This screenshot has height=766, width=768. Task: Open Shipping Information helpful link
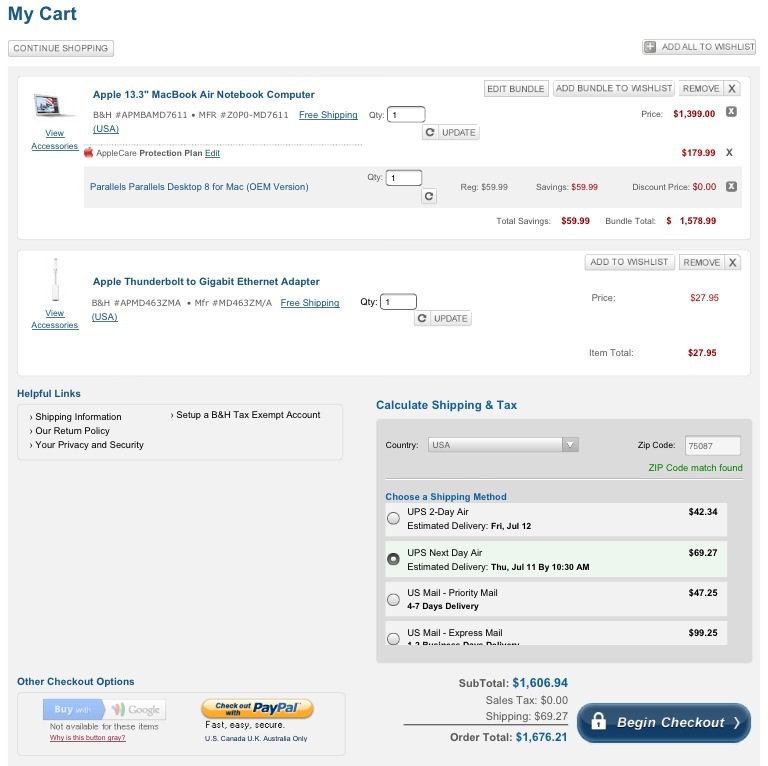(78, 417)
